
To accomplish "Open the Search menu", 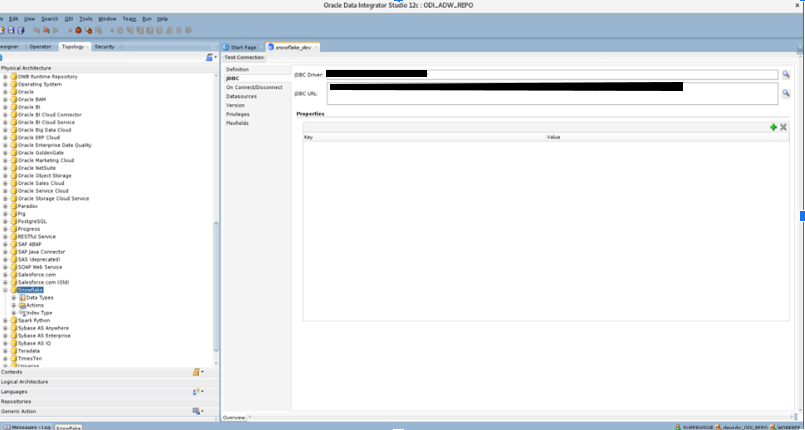I will click(50, 19).
